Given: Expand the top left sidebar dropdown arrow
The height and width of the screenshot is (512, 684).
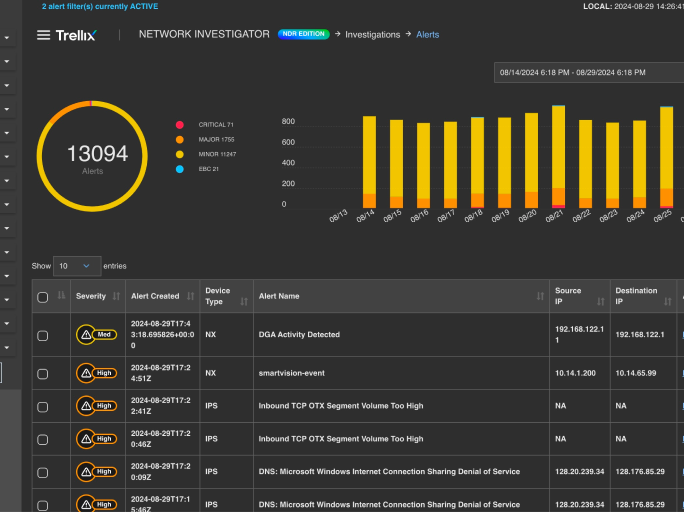Looking at the screenshot, I should [x=7, y=38].
